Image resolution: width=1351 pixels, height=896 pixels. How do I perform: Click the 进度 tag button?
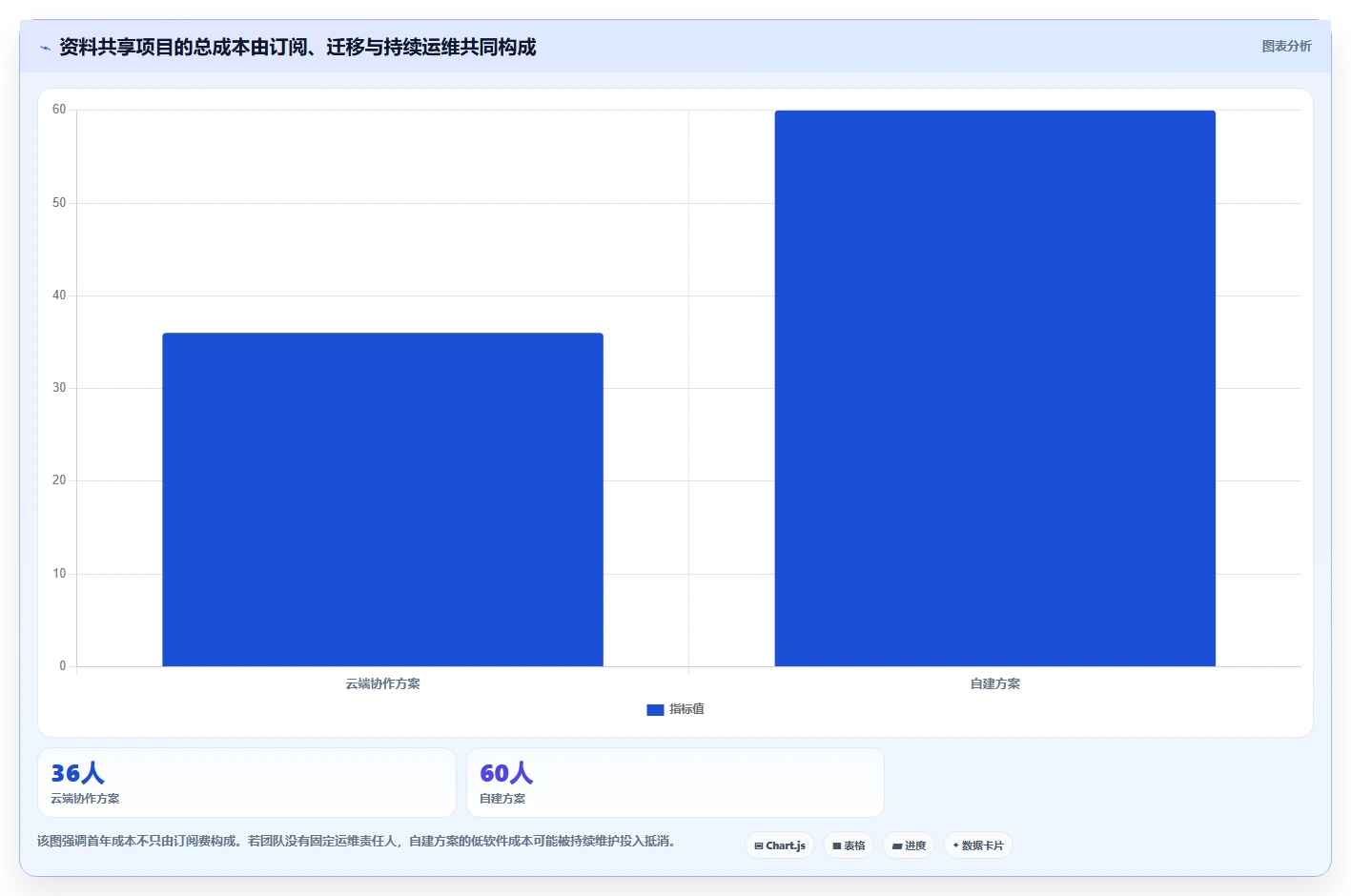tap(909, 845)
